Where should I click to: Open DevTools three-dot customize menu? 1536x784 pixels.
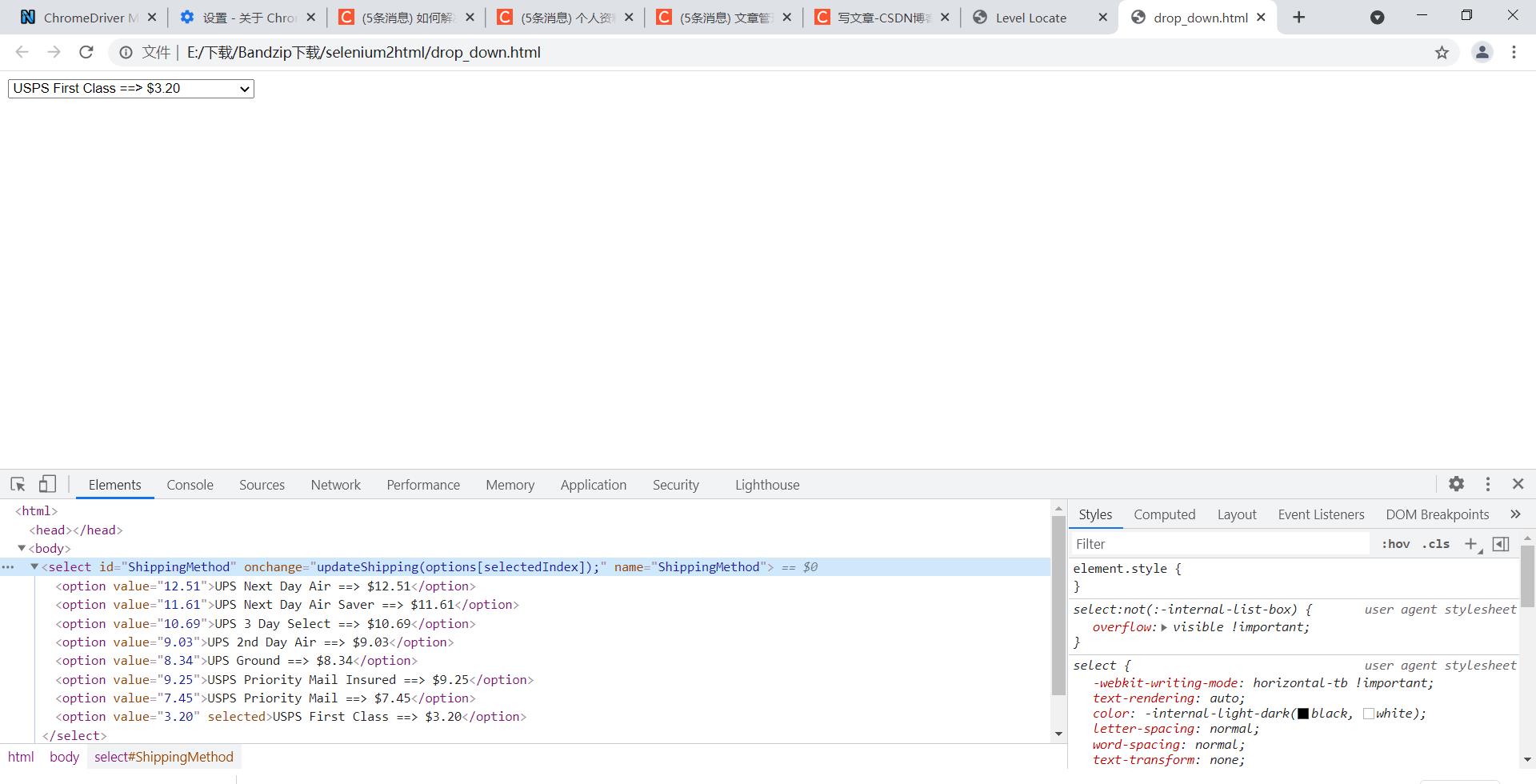click(x=1487, y=484)
